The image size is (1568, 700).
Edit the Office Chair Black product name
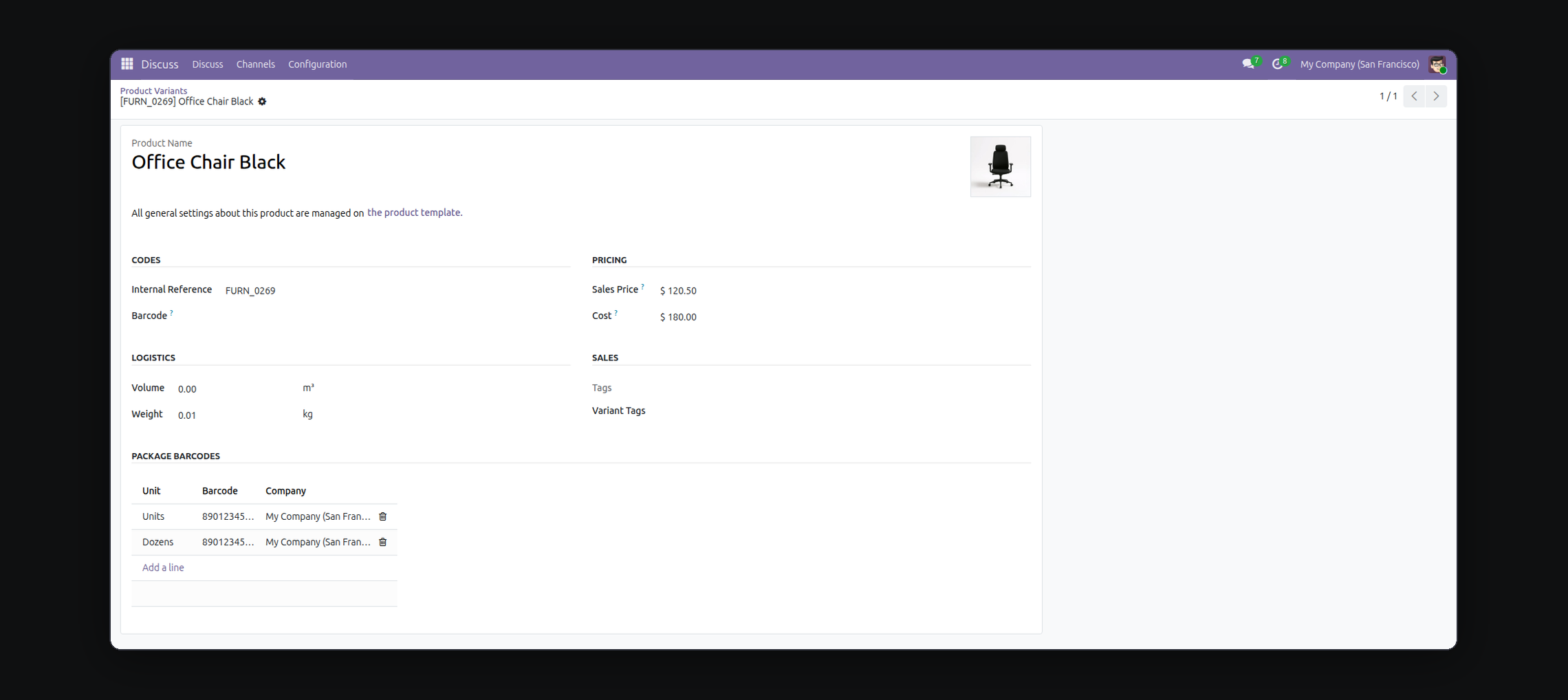208,162
